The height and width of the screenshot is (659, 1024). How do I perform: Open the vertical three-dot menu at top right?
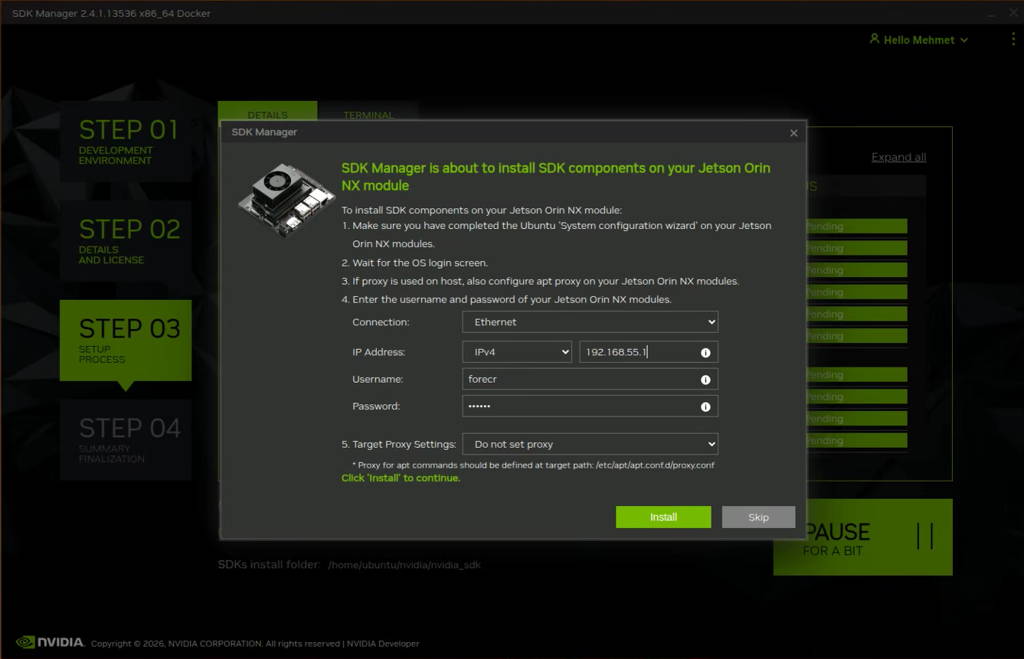tap(1013, 39)
